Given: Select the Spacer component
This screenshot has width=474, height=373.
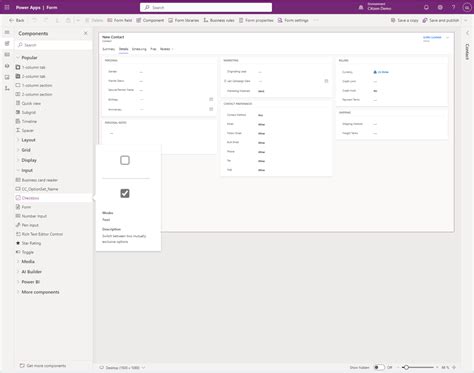Looking at the screenshot, I should 25,130.
